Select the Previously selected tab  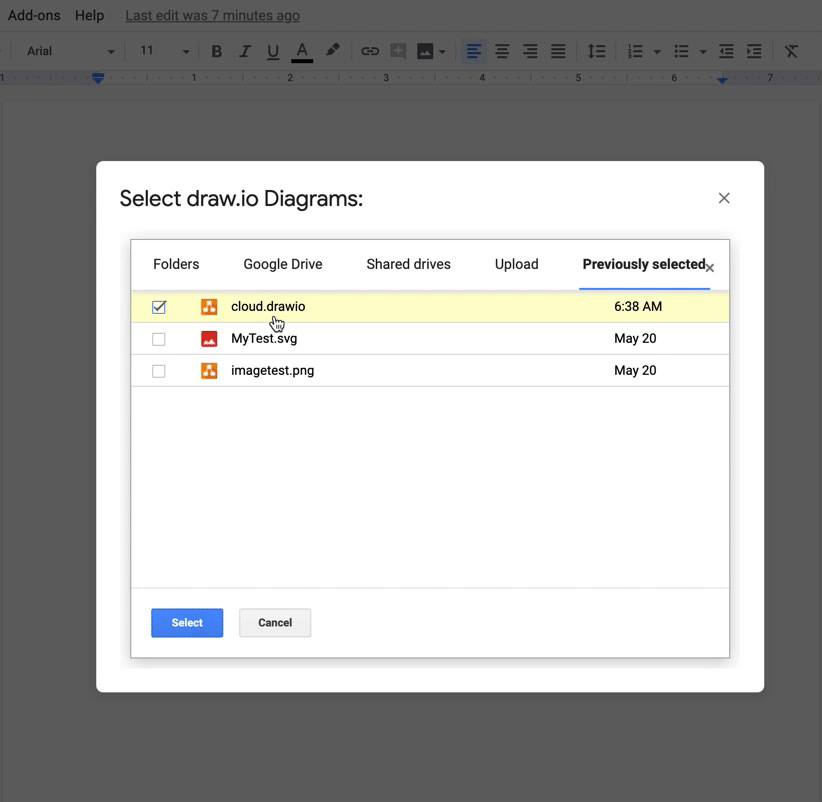644,264
